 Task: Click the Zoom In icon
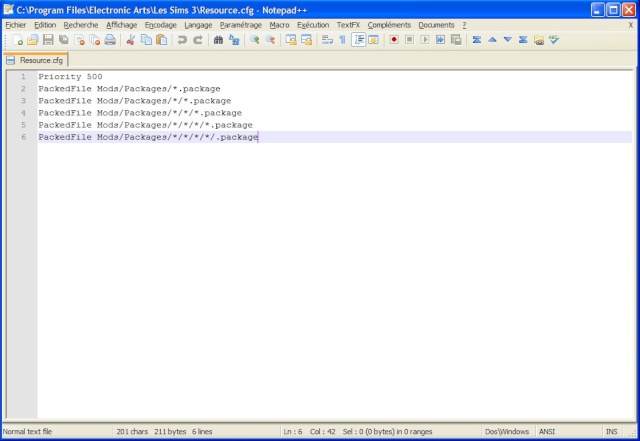pyautogui.click(x=255, y=40)
